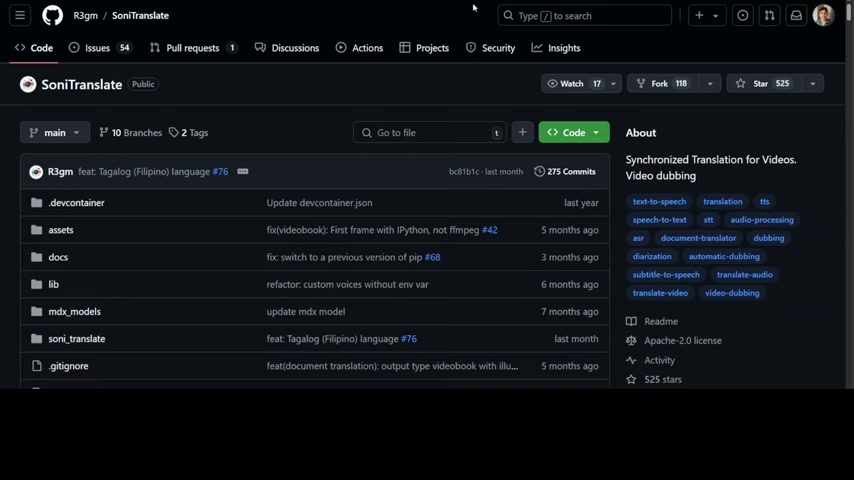Image resolution: width=854 pixels, height=480 pixels.
Task: Switch to the Security tab
Action: (491, 48)
